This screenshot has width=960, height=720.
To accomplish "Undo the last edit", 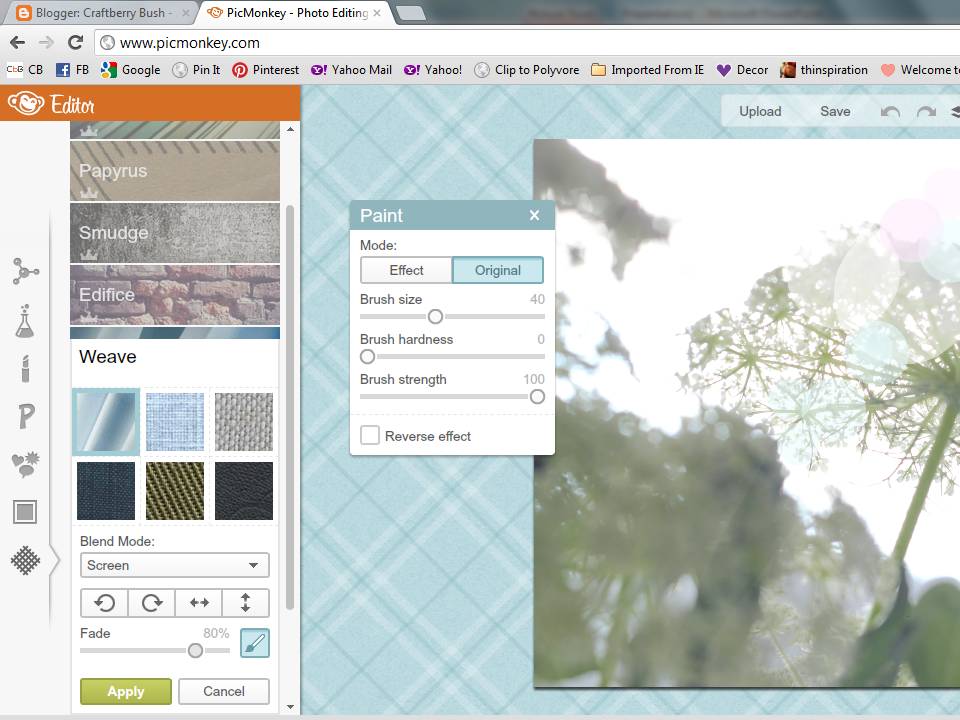I will coord(890,111).
